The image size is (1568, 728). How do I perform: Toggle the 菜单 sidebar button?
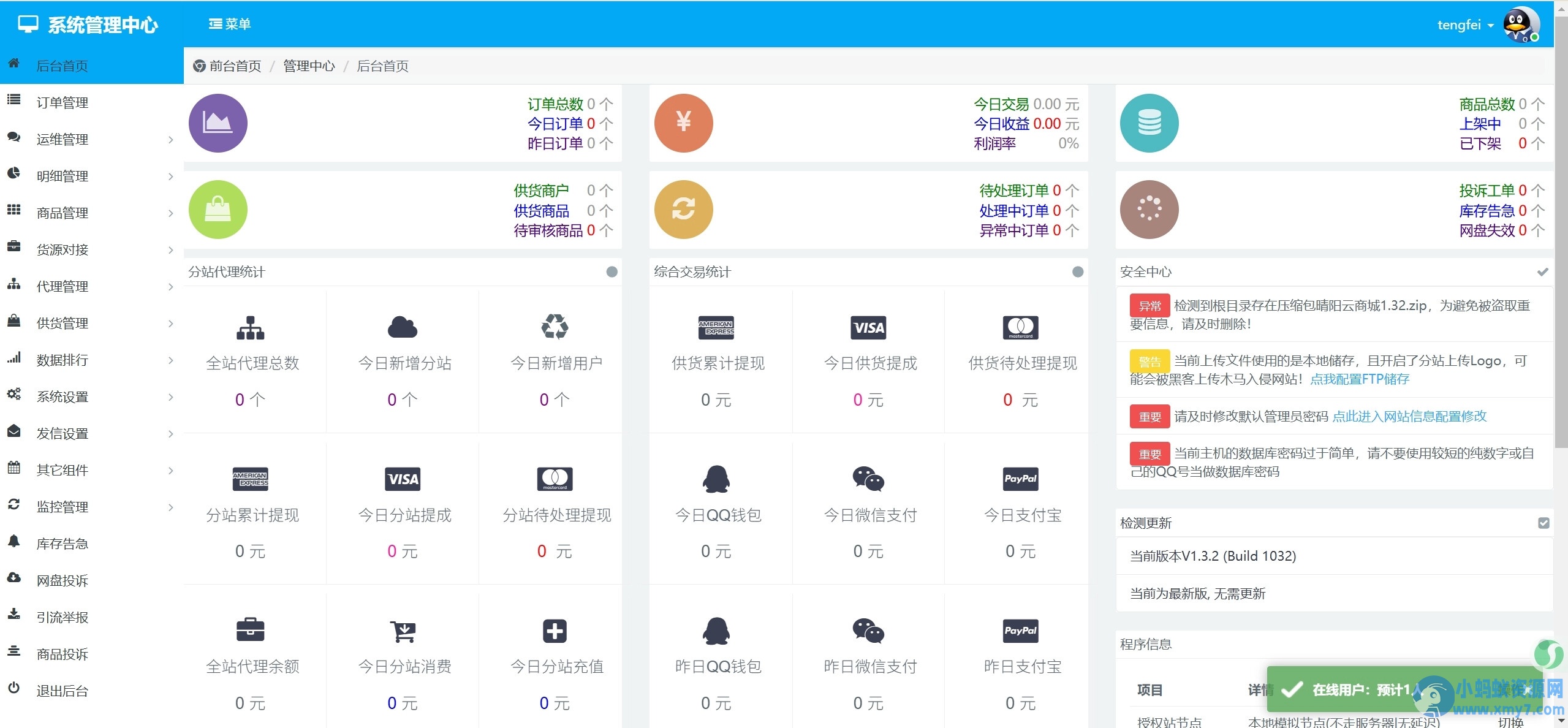coord(230,24)
